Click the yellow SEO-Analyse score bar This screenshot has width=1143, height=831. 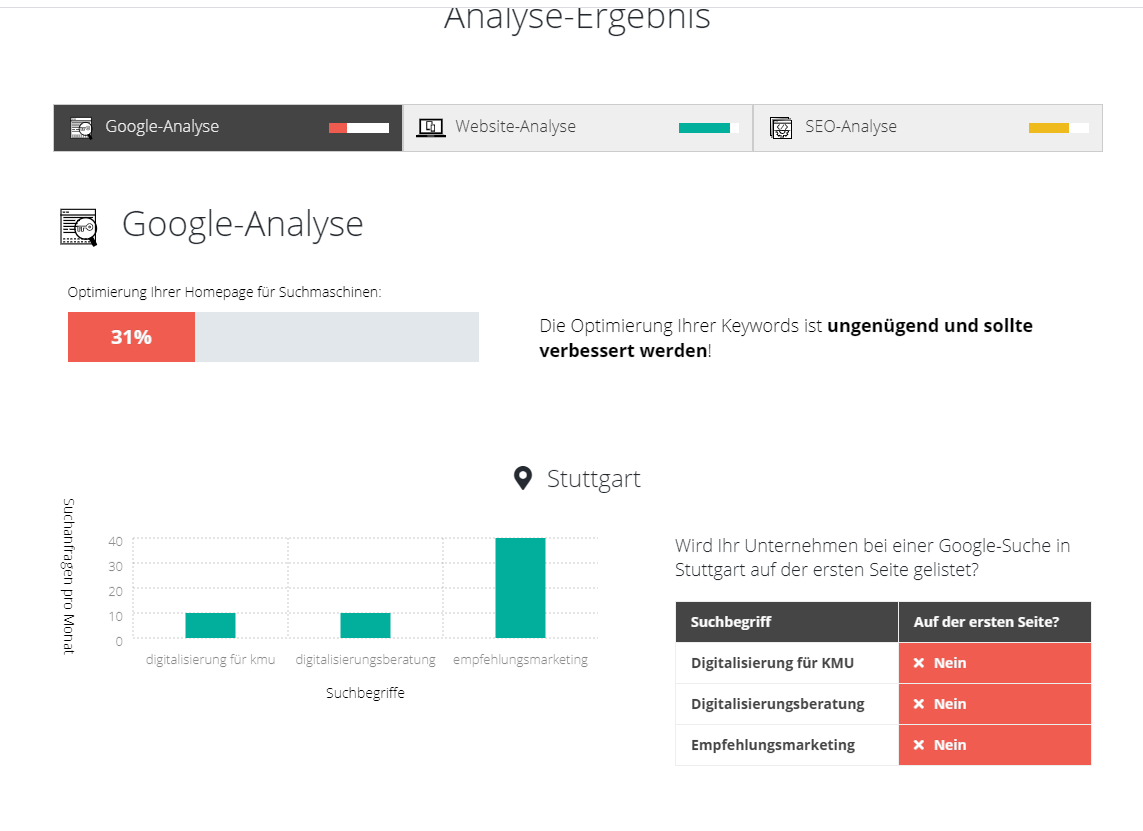click(x=1049, y=128)
